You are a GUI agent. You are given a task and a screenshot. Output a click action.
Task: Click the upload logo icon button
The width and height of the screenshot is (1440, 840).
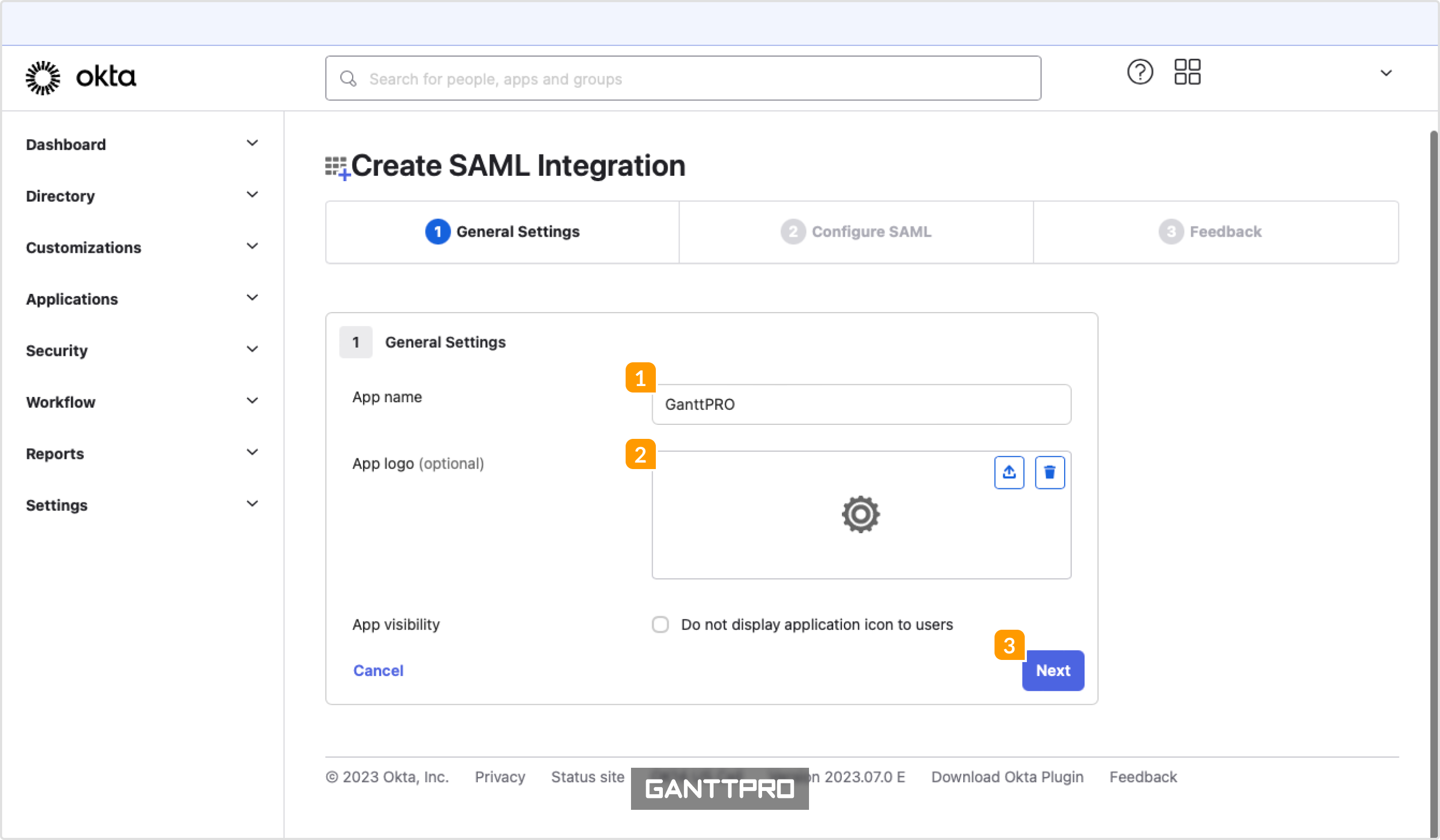click(1009, 473)
